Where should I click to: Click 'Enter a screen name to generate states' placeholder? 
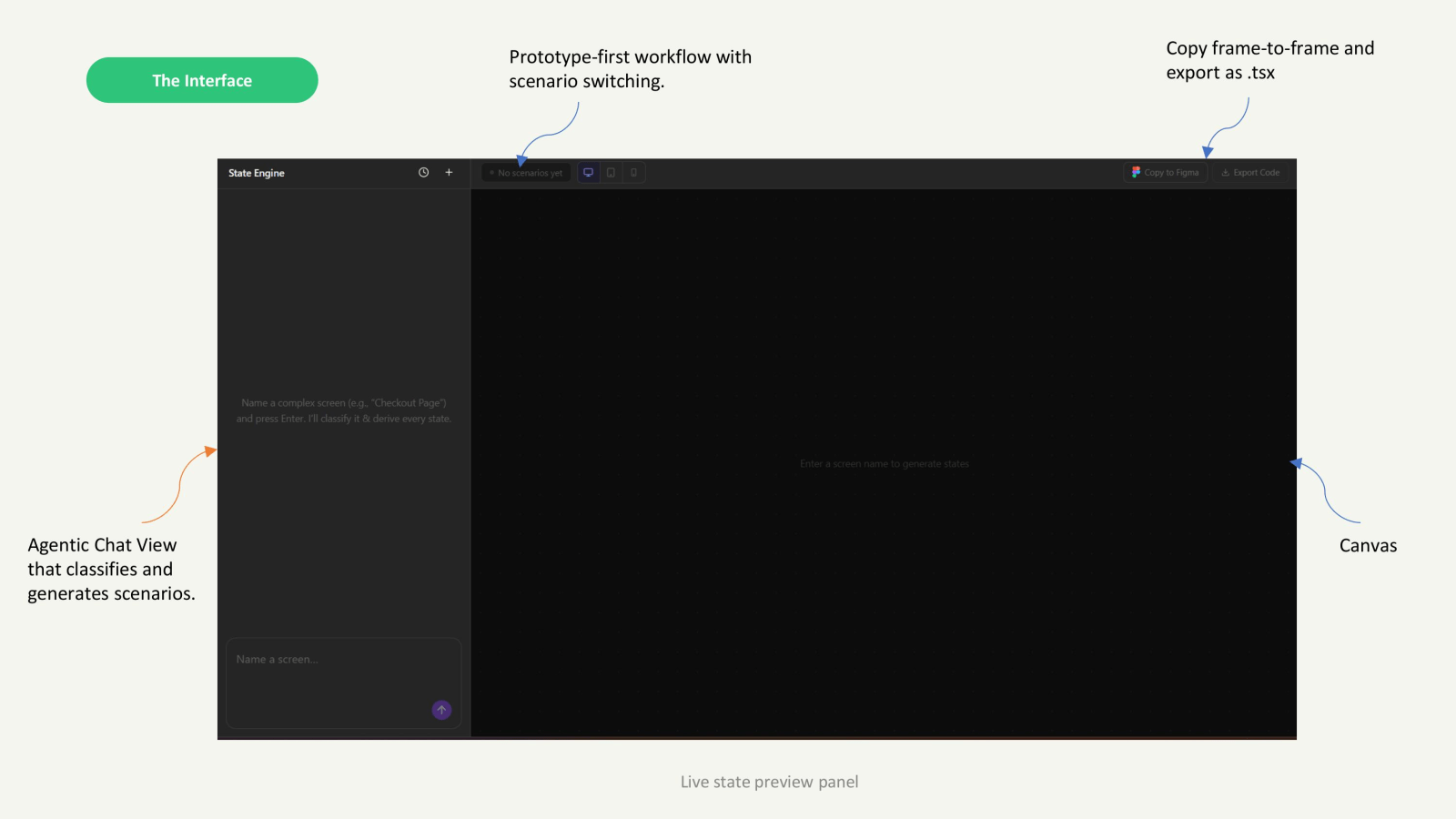(x=885, y=464)
